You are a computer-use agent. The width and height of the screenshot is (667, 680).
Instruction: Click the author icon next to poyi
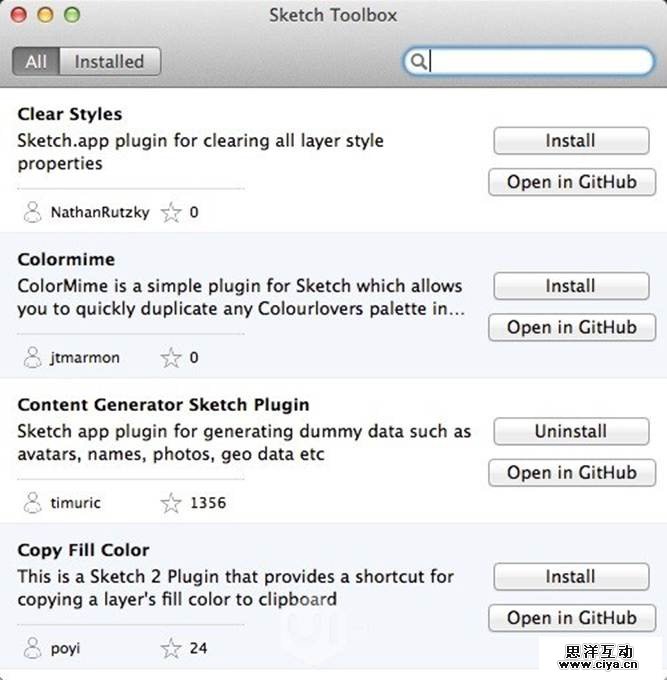coord(32,648)
